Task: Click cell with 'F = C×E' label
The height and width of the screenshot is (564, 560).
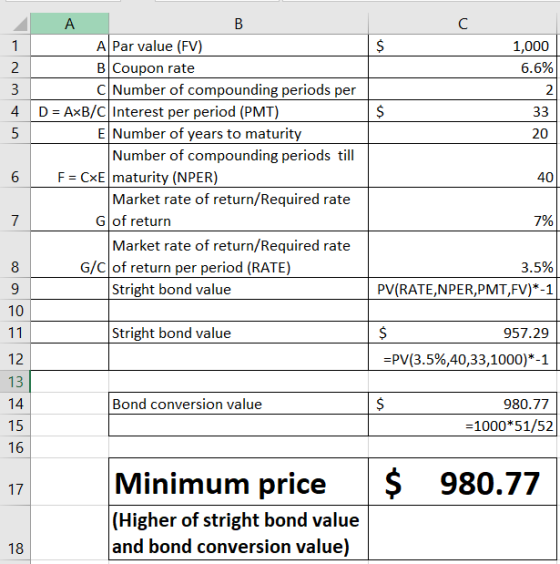Action: [x=69, y=166]
